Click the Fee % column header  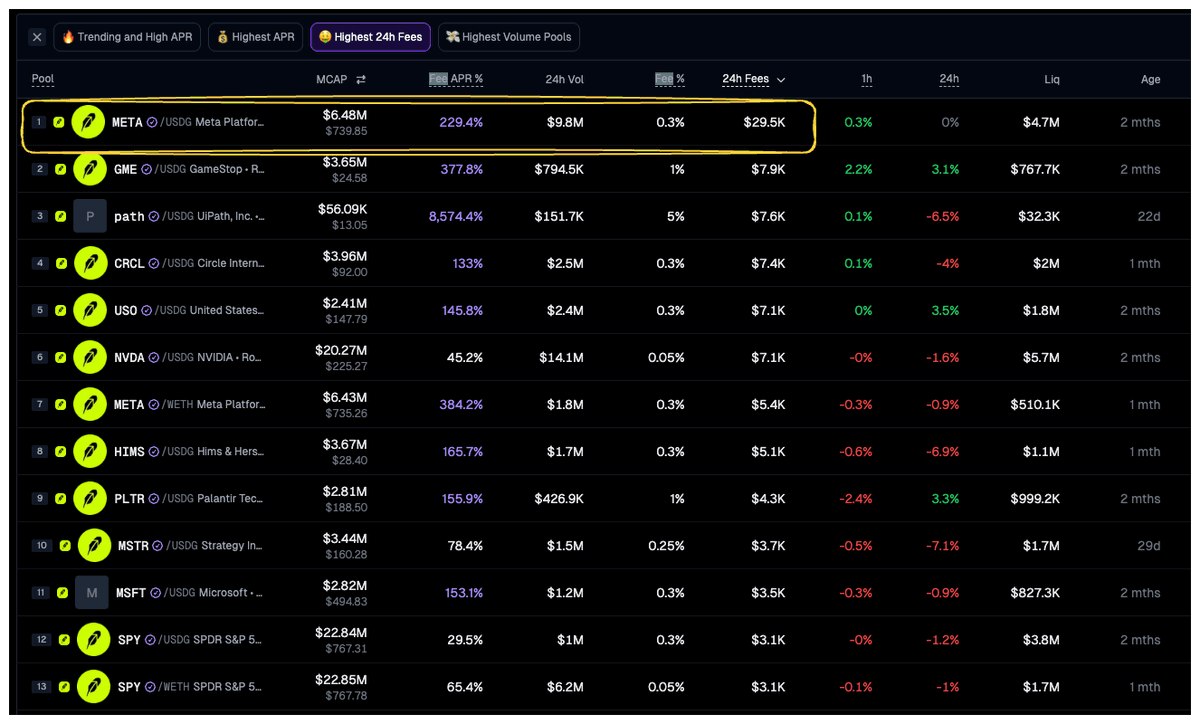pos(670,79)
